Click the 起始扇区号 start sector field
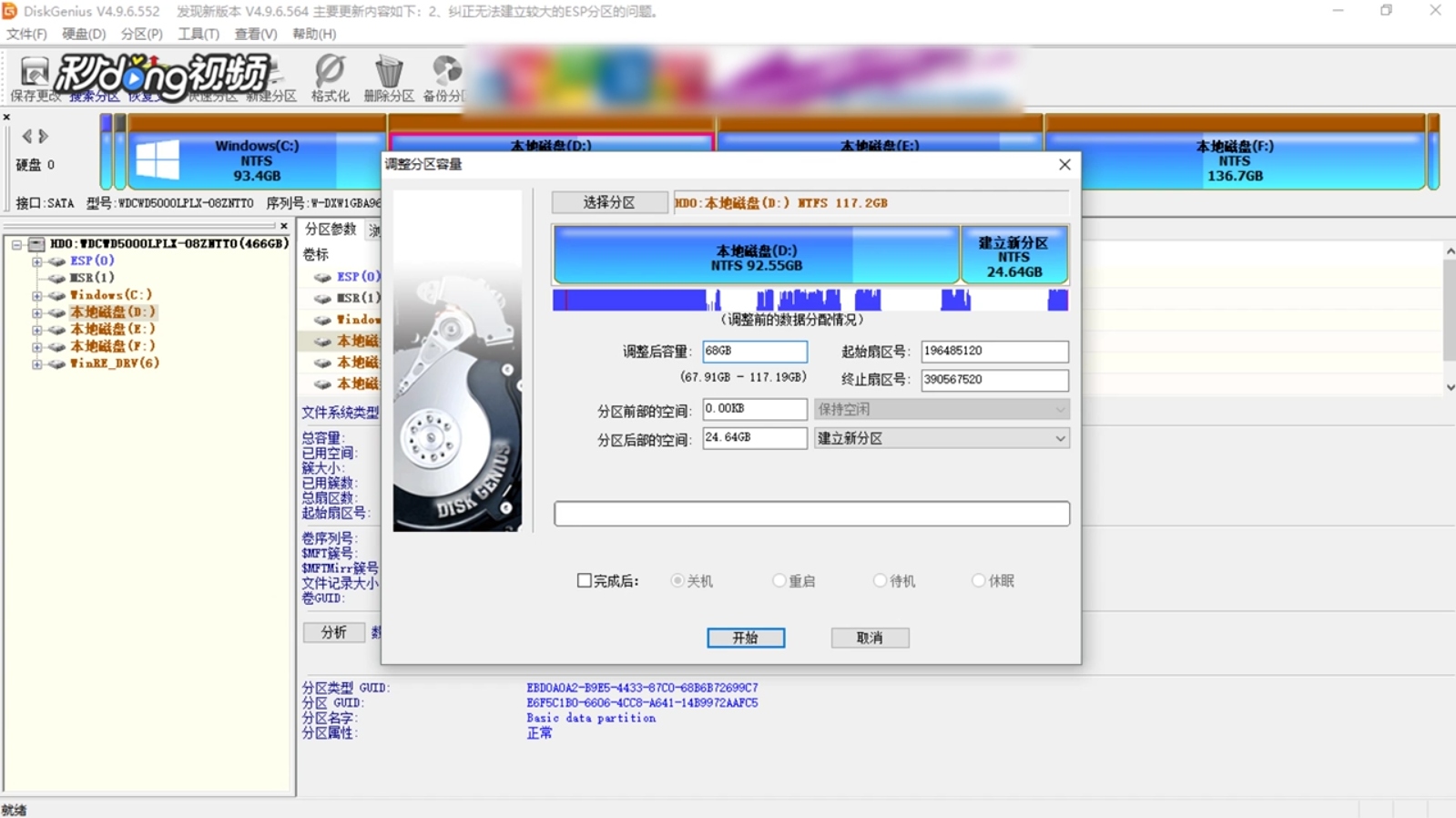The width and height of the screenshot is (1456, 818). pos(994,351)
